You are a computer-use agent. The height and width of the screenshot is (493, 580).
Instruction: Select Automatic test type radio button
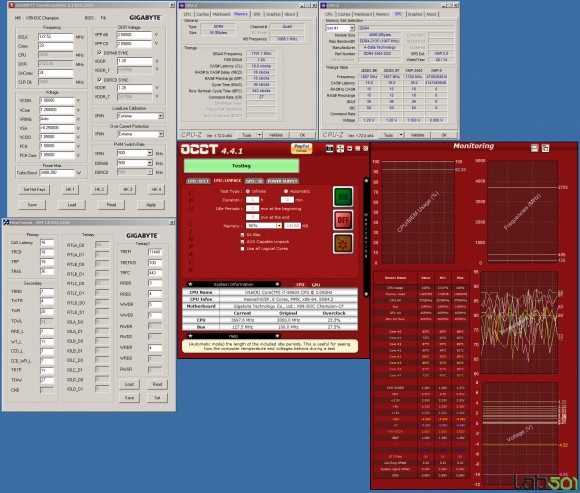tap(286, 191)
